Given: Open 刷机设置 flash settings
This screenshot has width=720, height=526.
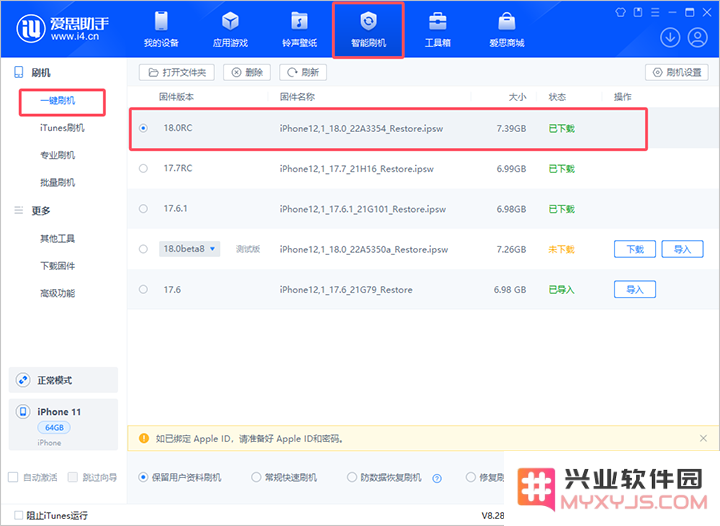Looking at the screenshot, I should pos(677,73).
